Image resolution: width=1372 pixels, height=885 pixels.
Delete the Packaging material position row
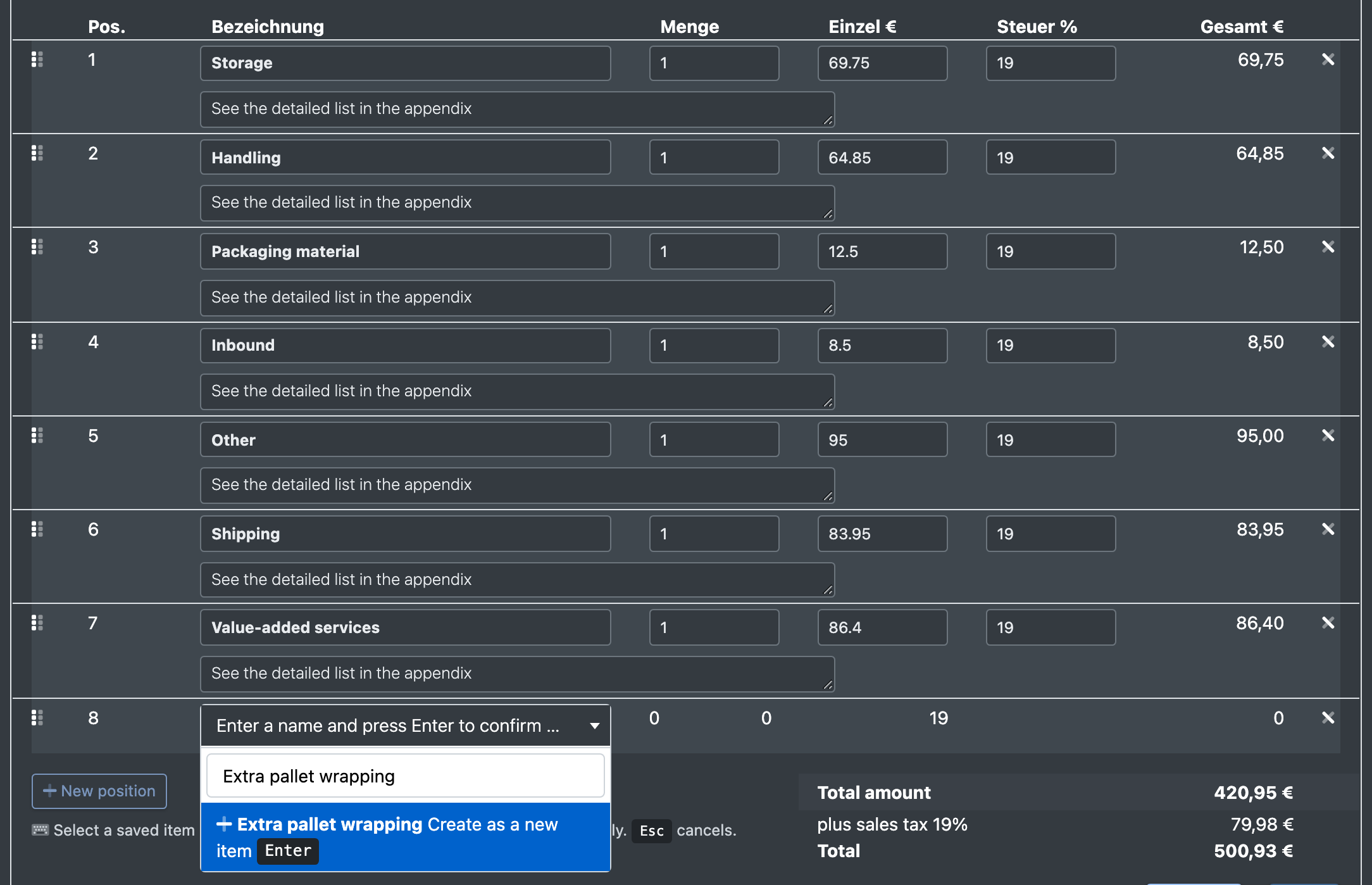(x=1328, y=247)
